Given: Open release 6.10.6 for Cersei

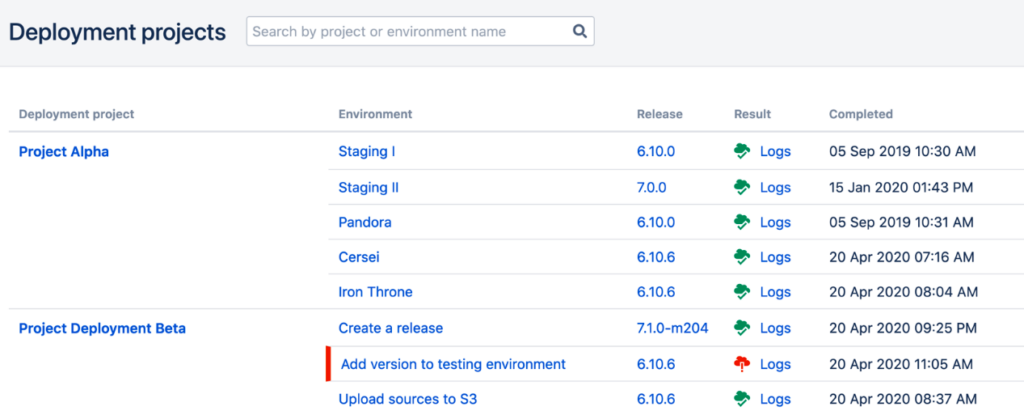Looking at the screenshot, I should (656, 257).
